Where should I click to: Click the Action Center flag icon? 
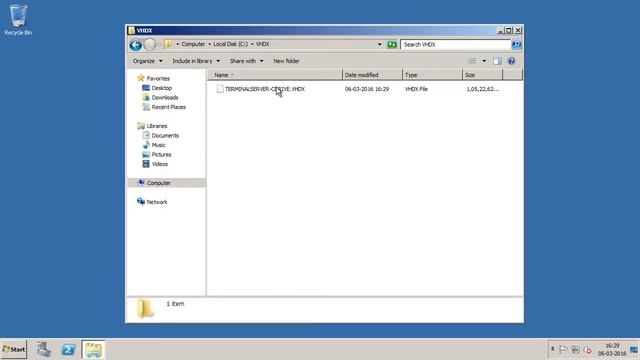[x=563, y=349]
